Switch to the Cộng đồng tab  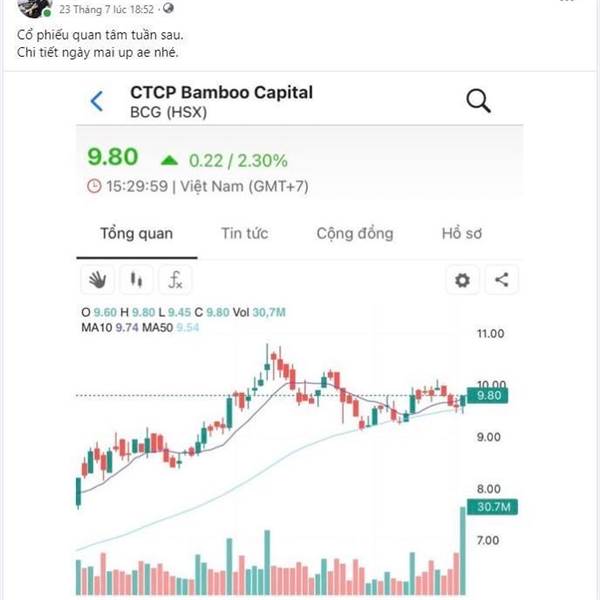point(355,233)
